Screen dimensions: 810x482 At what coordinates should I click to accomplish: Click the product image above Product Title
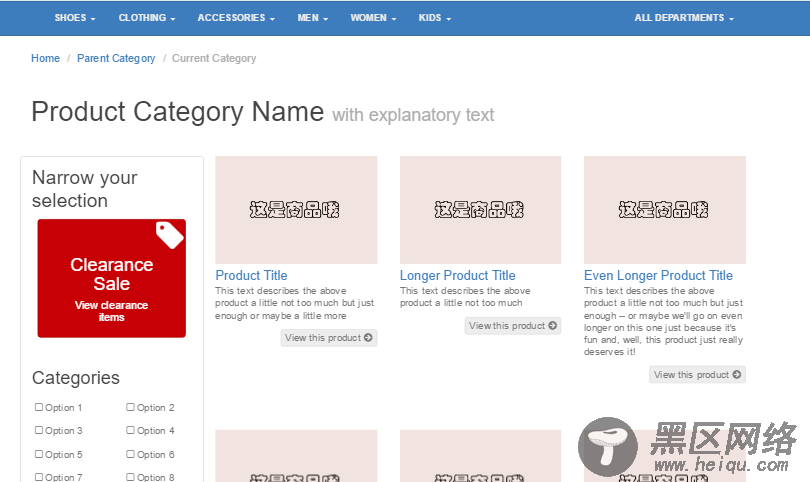tap(296, 210)
